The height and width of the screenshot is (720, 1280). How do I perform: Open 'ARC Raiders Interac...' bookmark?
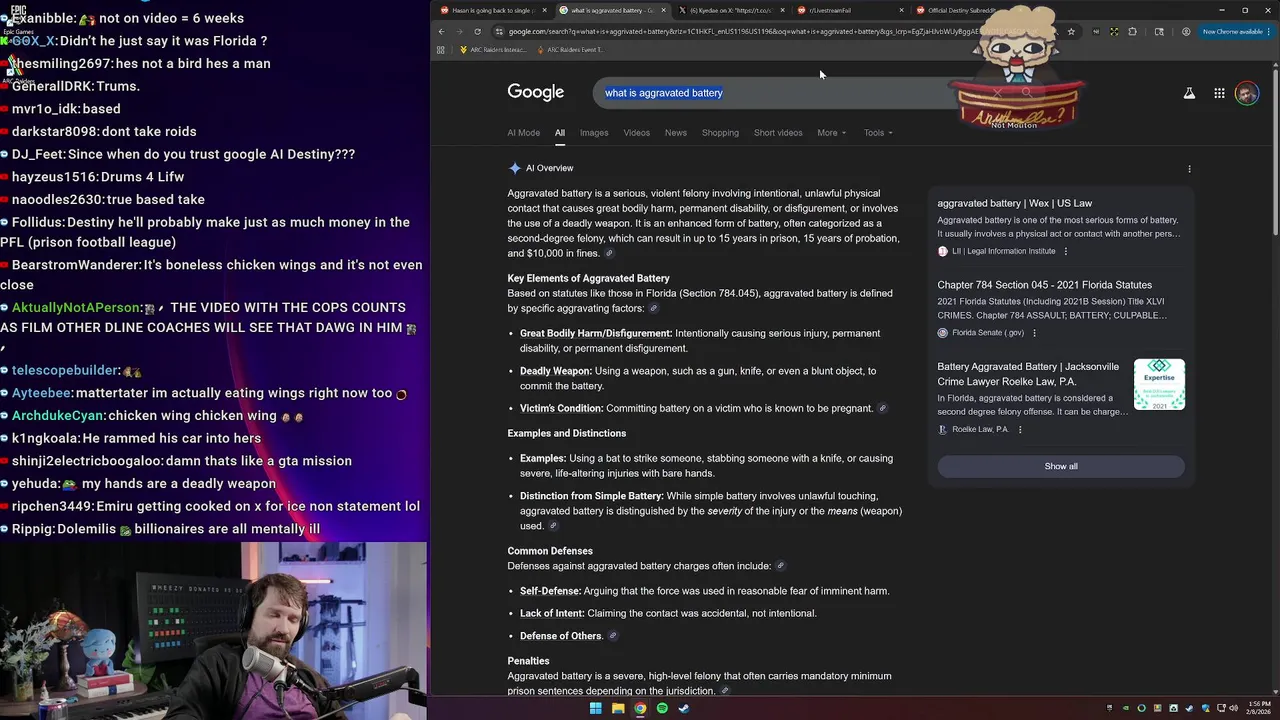click(x=492, y=50)
